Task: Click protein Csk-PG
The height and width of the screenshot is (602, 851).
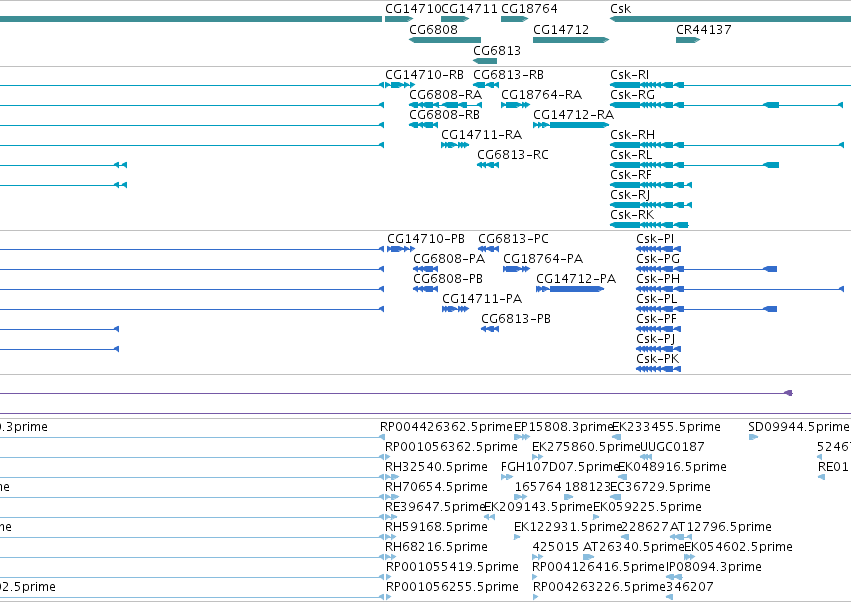Action: tap(658, 259)
